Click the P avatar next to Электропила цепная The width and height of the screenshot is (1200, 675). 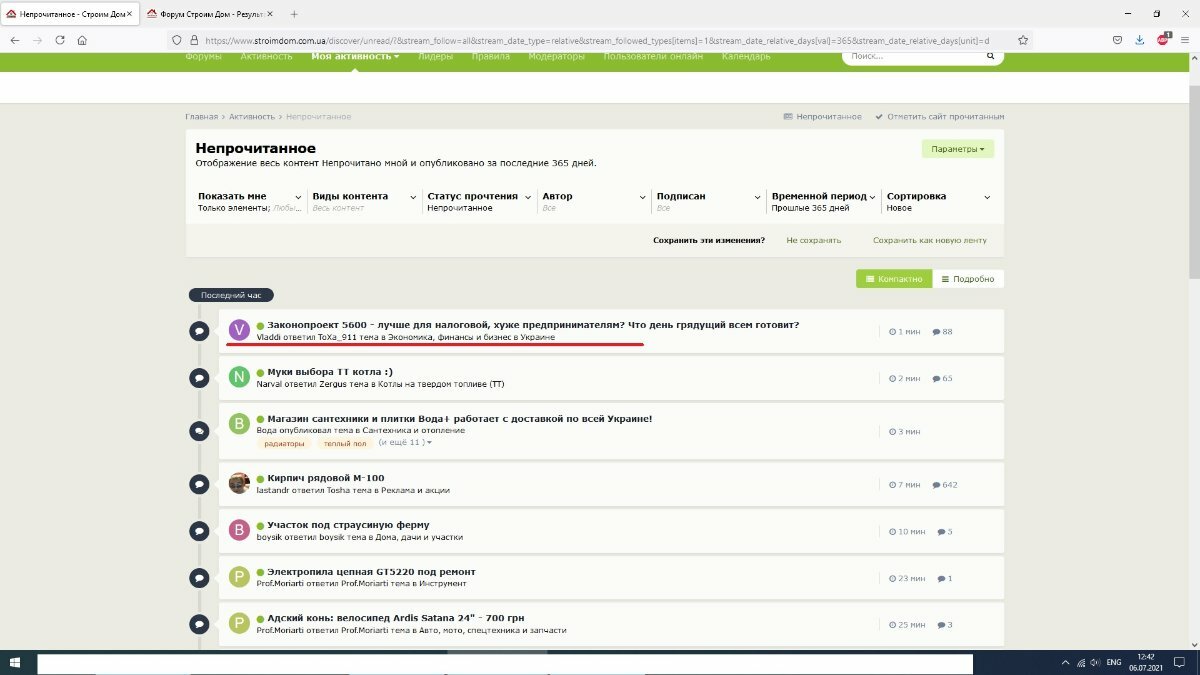238,577
